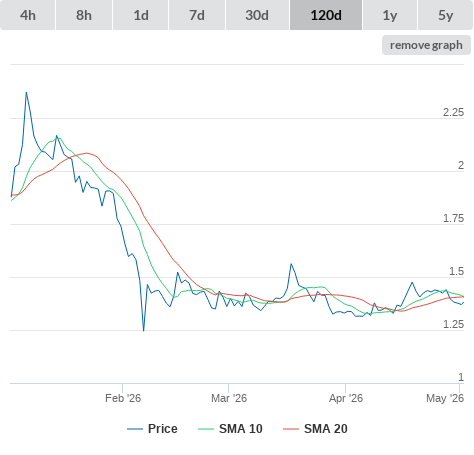Viewport: 474px width, 455px height.
Task: Click the blue Price line legend marker
Action: (x=135, y=429)
